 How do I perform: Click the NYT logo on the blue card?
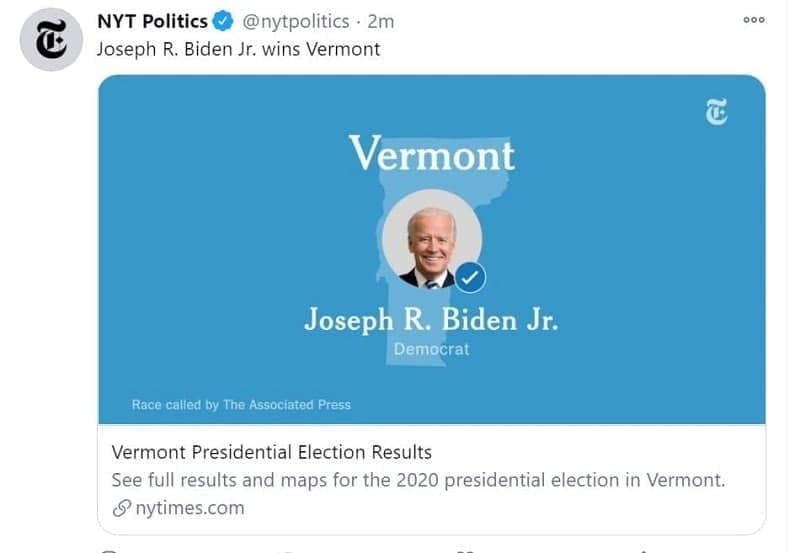(x=716, y=112)
